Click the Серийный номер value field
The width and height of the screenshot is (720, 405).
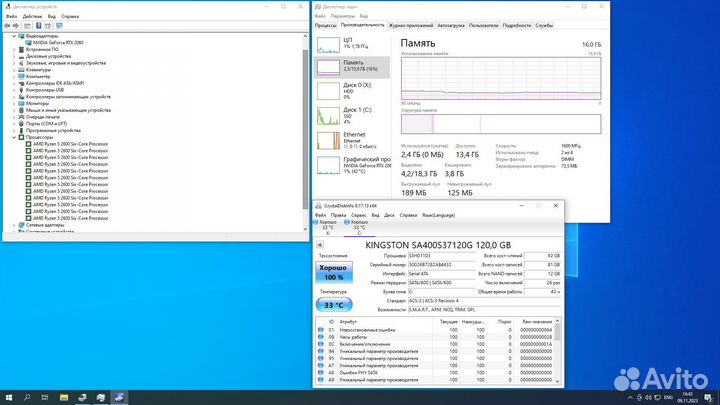click(442, 265)
